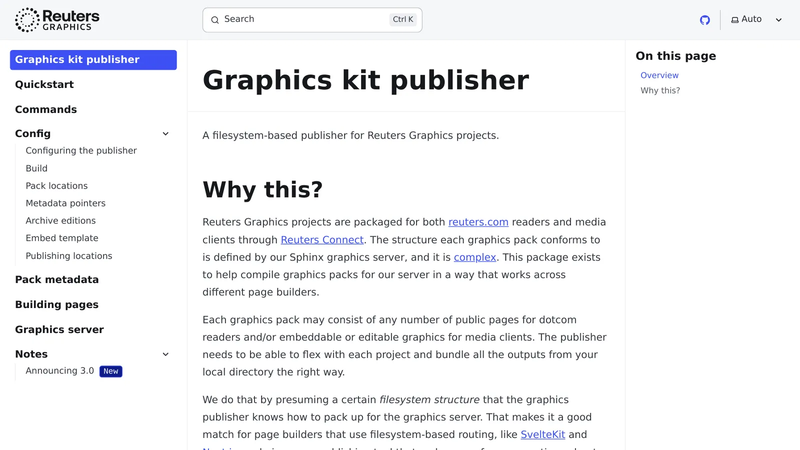The height and width of the screenshot is (450, 800).
Task: Click the Reuters Graphics logo
Action: (x=57, y=20)
